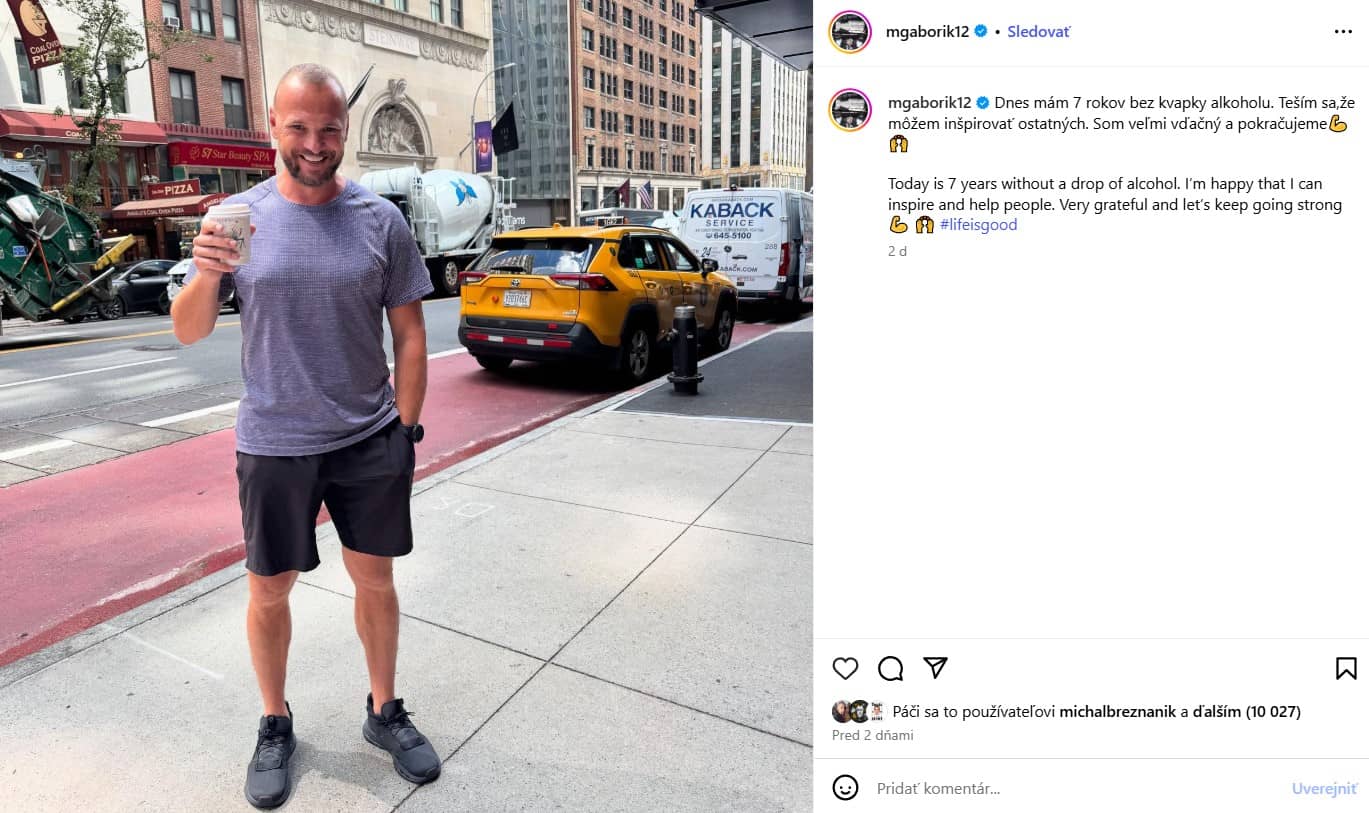Open the #lifeisgood hashtag
This screenshot has width=1369, height=813.
point(978,225)
